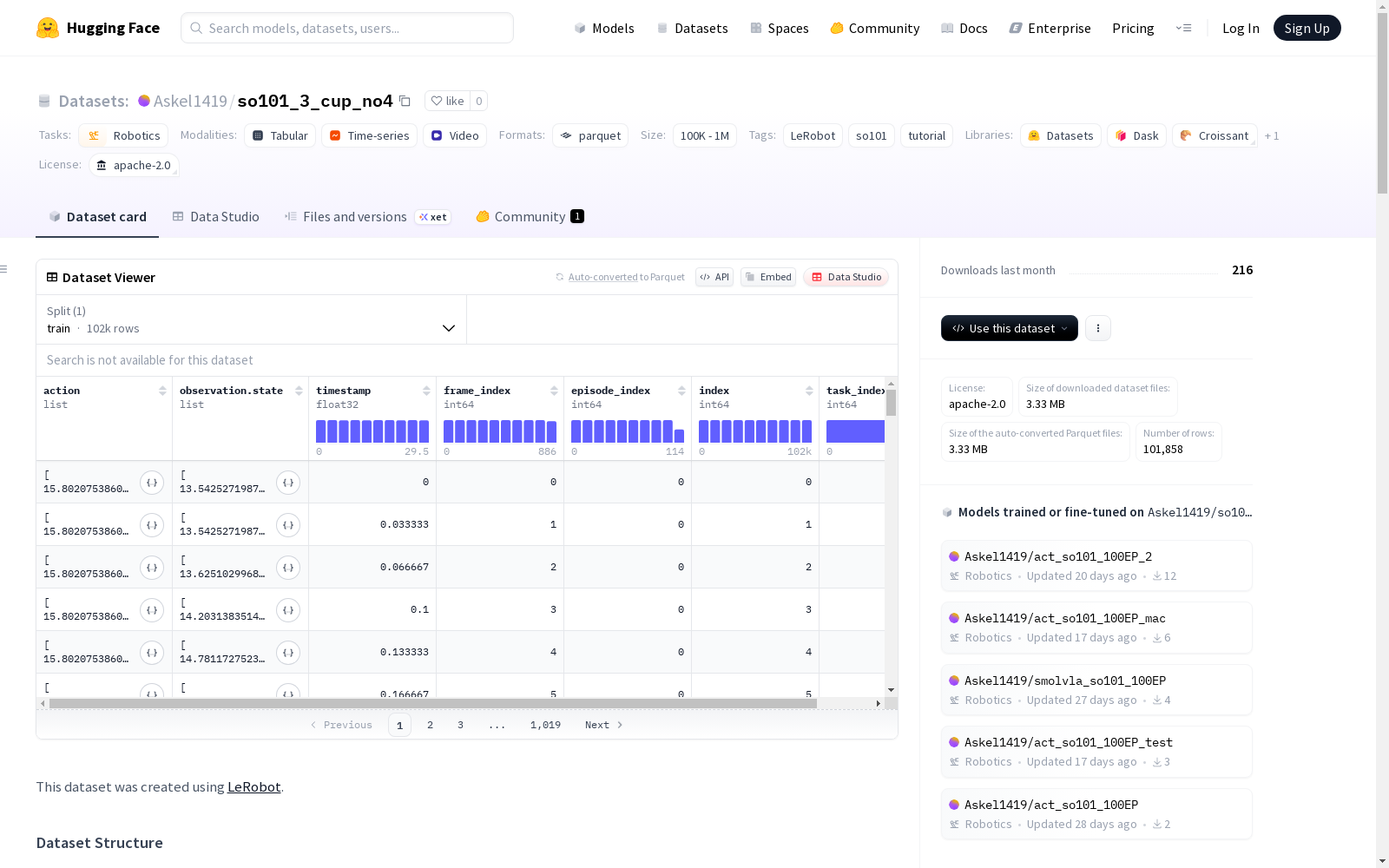Expand JSON view for action 15.8020753860 first row
Screen dimensions: 1389x868
(152, 483)
